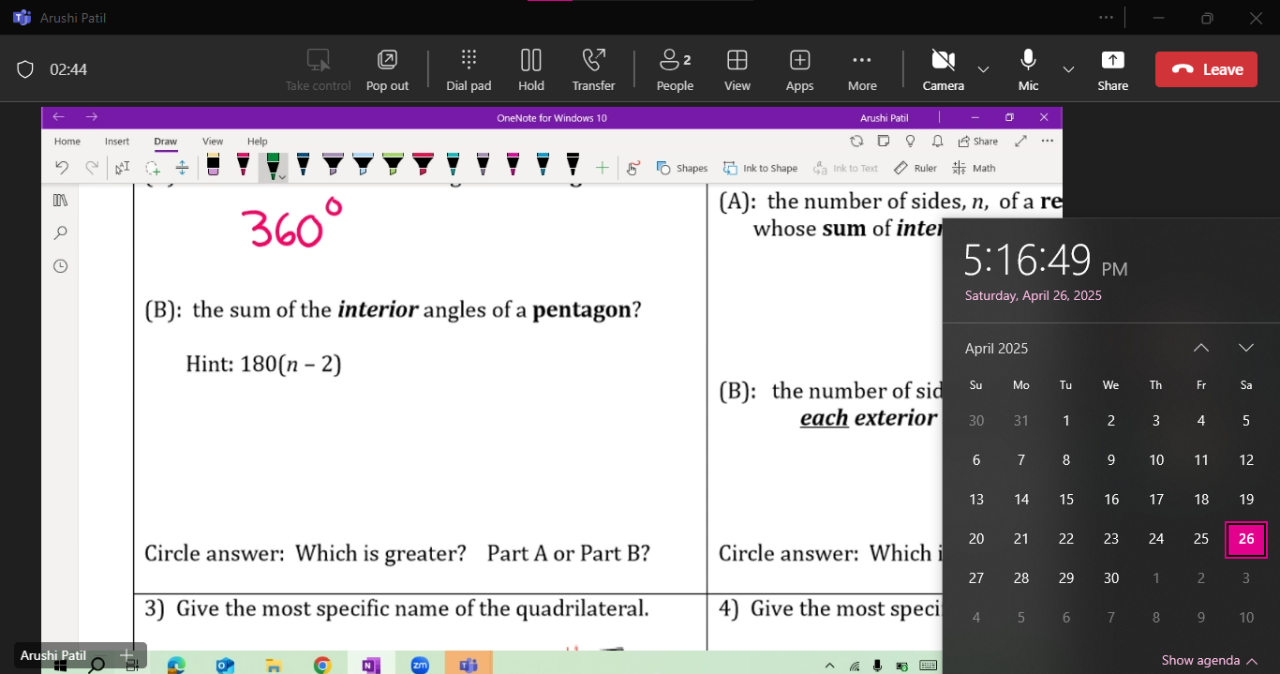The height and width of the screenshot is (674, 1280).
Task: Pop out the shared screen
Action: click(387, 69)
